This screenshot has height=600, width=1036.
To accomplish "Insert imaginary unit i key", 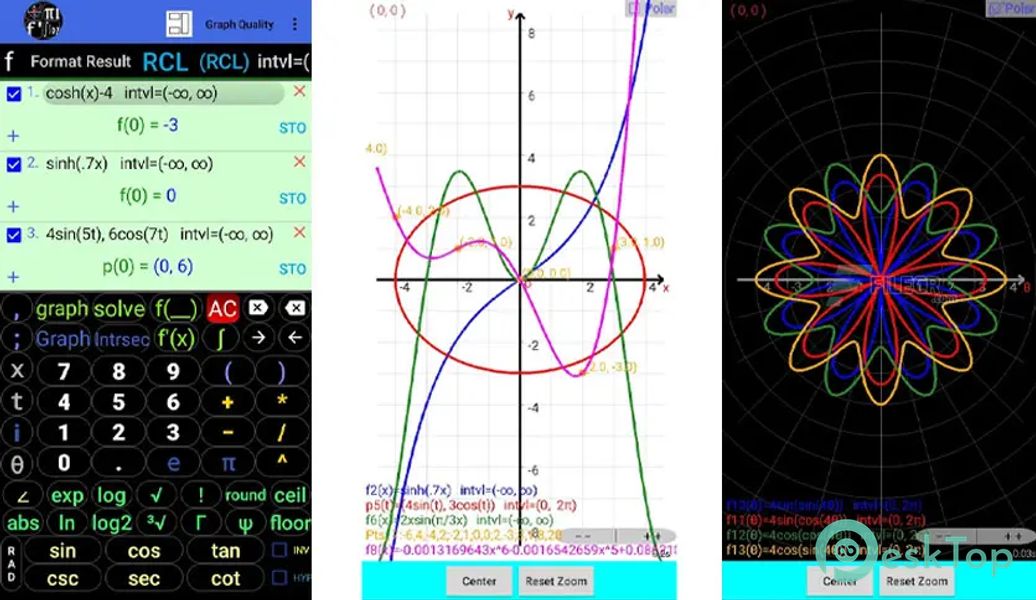I will coord(17,432).
